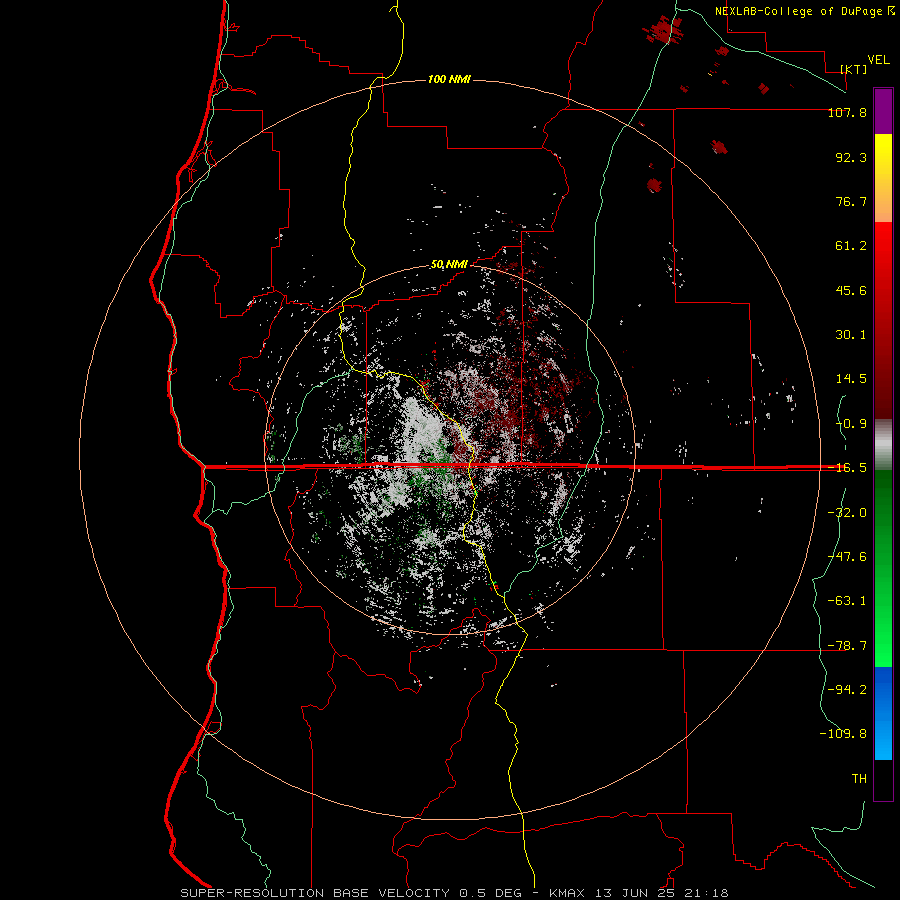Screen dimensions: 900x900
Task: Click the -94.2 scale value
Action: point(847,690)
